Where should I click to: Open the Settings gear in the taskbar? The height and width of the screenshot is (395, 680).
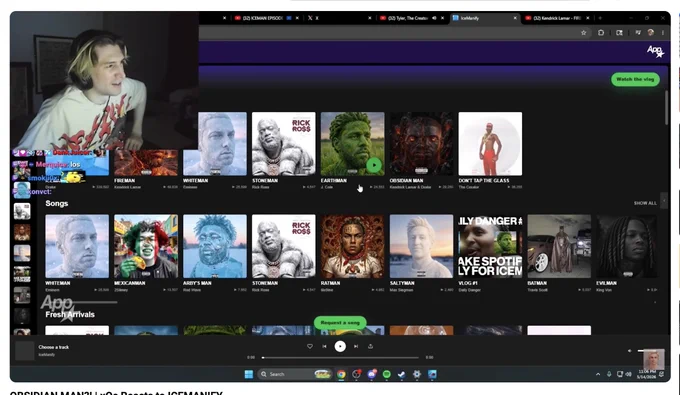tap(417, 374)
